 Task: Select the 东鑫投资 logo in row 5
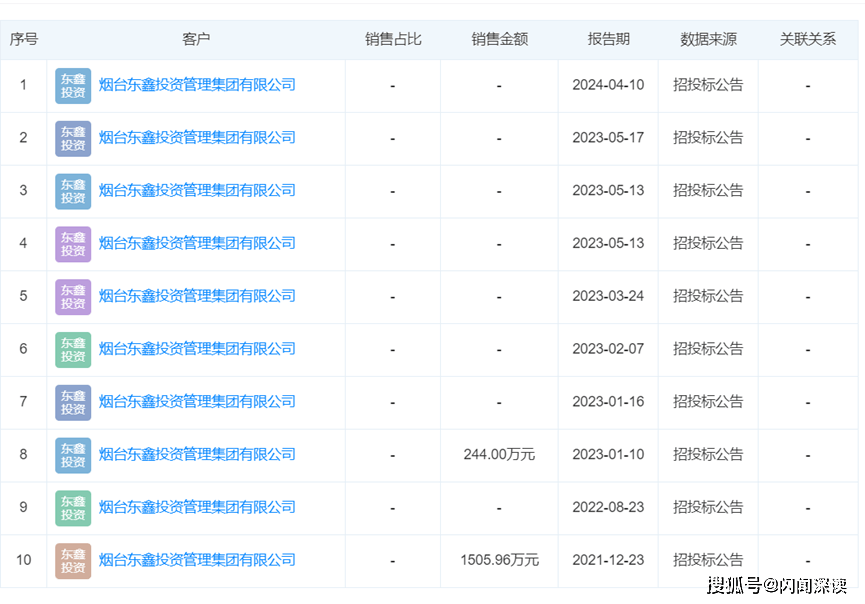(x=73, y=296)
